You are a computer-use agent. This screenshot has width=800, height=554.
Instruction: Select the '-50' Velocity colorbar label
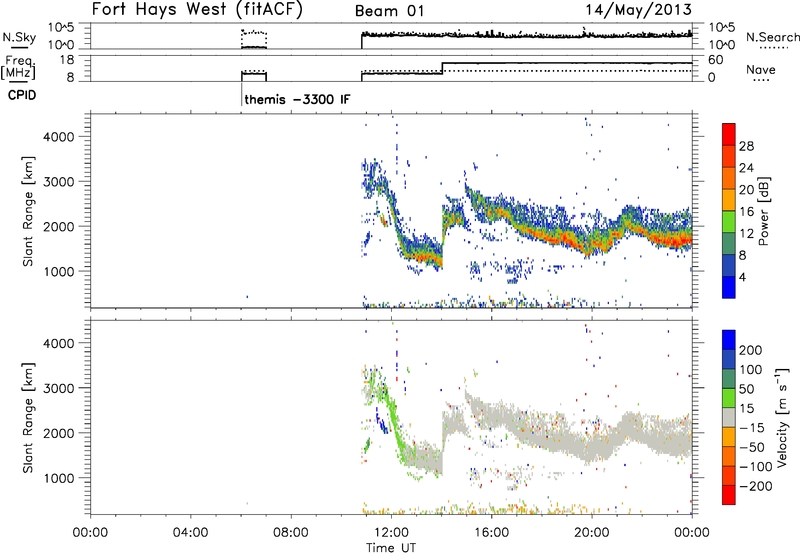(752, 447)
